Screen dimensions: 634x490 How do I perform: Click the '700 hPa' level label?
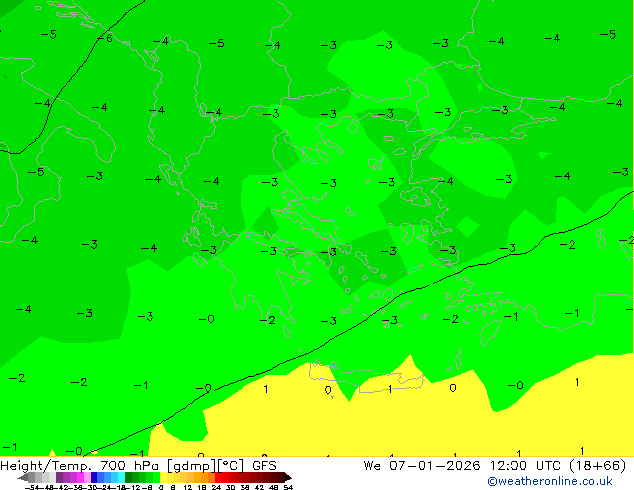pos(129,466)
